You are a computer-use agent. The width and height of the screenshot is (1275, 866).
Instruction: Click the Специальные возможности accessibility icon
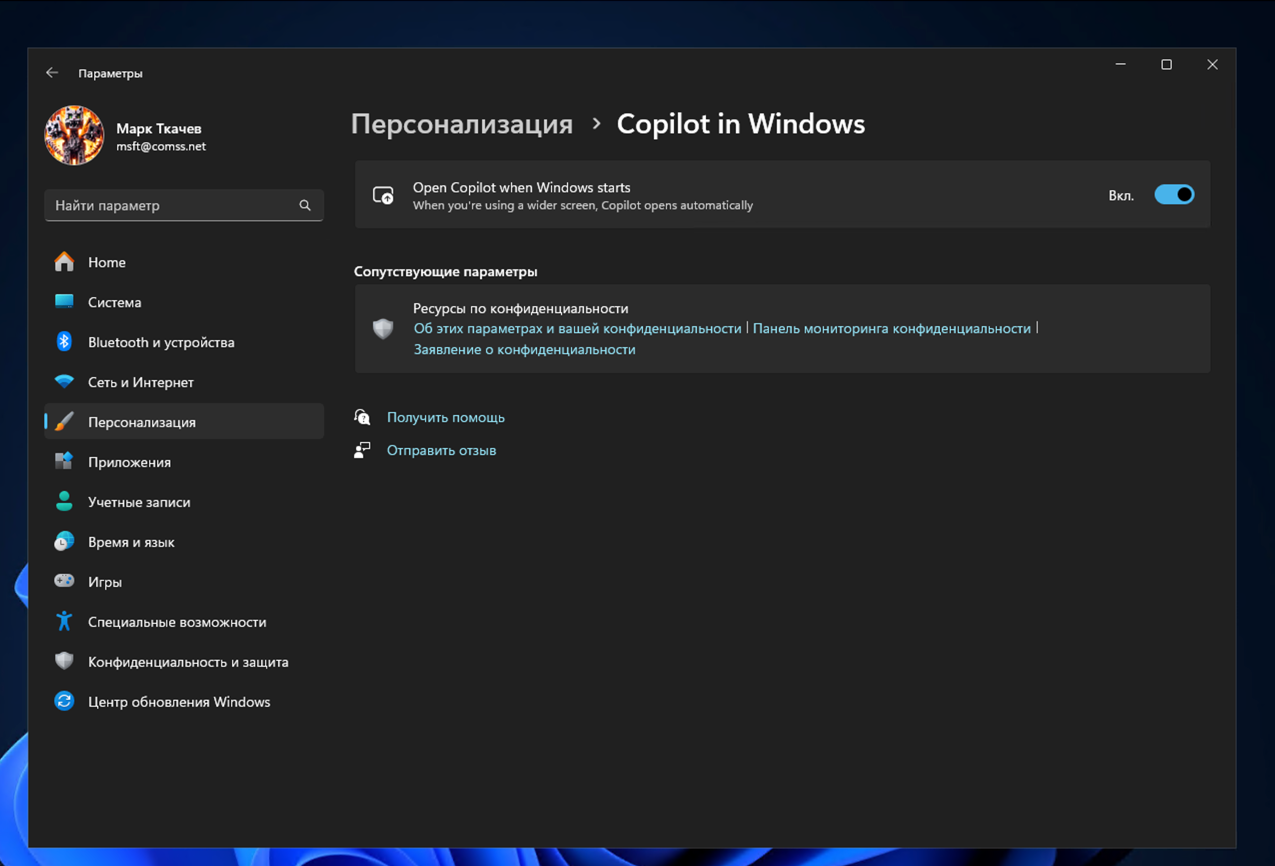[x=64, y=622]
